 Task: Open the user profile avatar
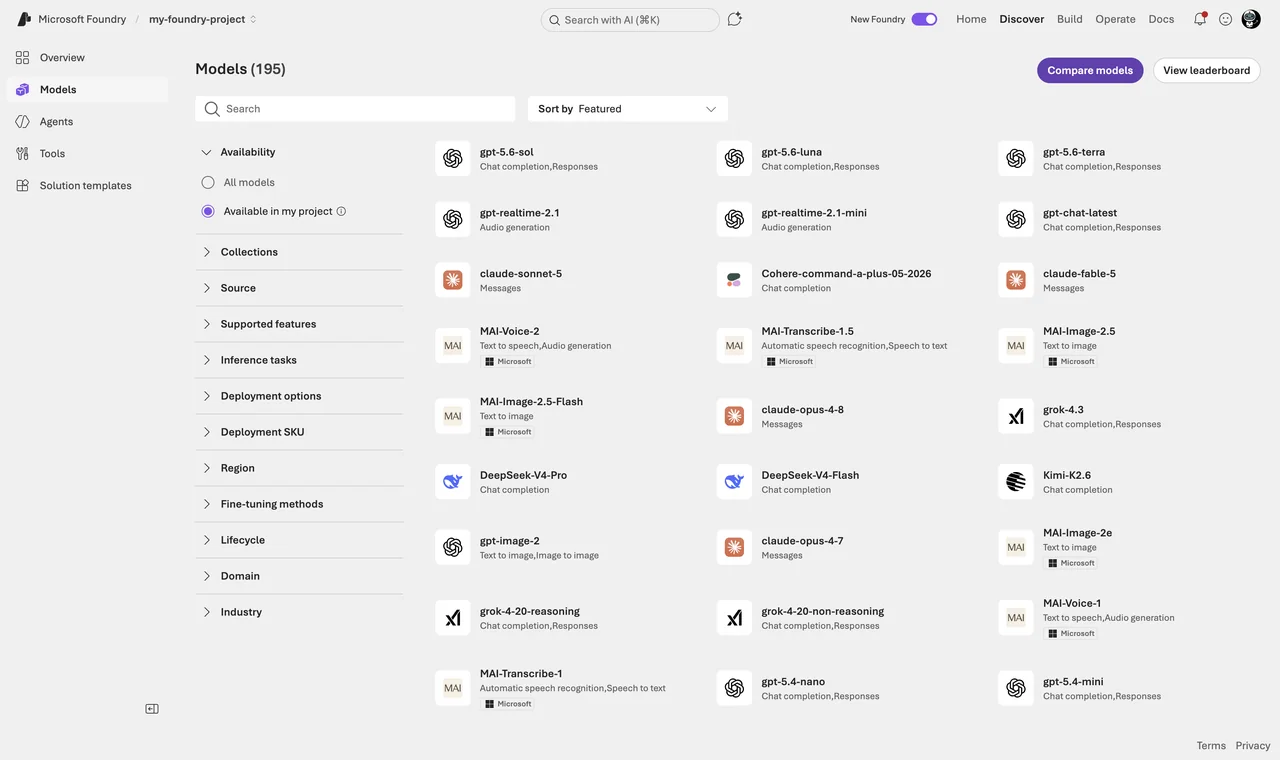point(1251,19)
